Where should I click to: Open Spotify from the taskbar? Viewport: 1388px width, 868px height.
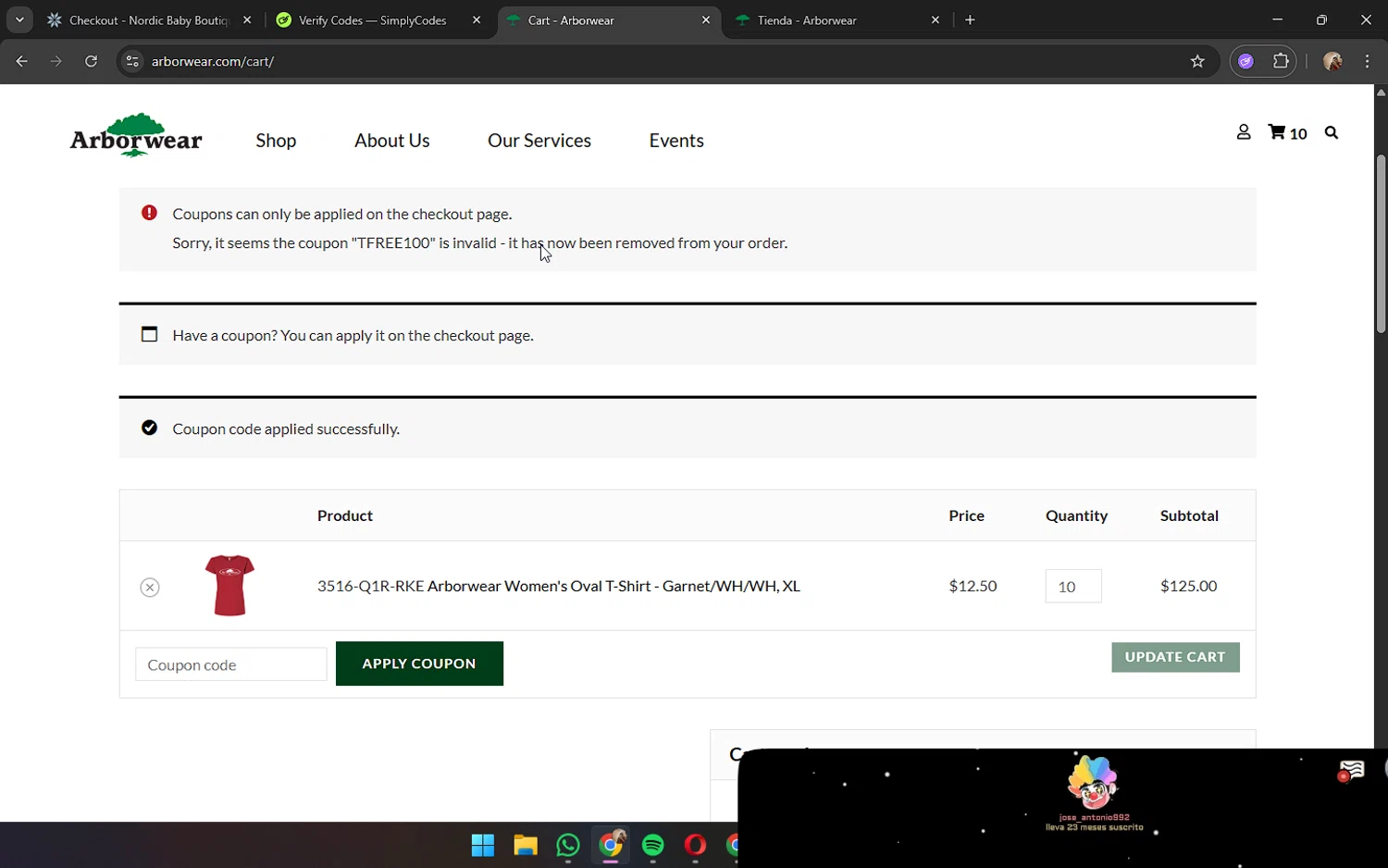coord(653,845)
